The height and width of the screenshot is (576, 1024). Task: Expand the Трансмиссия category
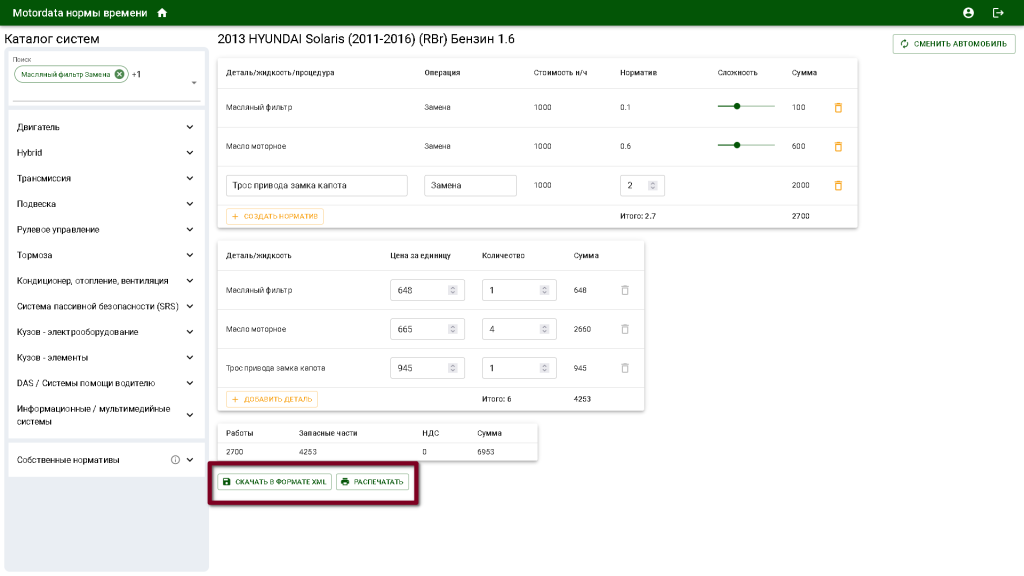(x=189, y=178)
